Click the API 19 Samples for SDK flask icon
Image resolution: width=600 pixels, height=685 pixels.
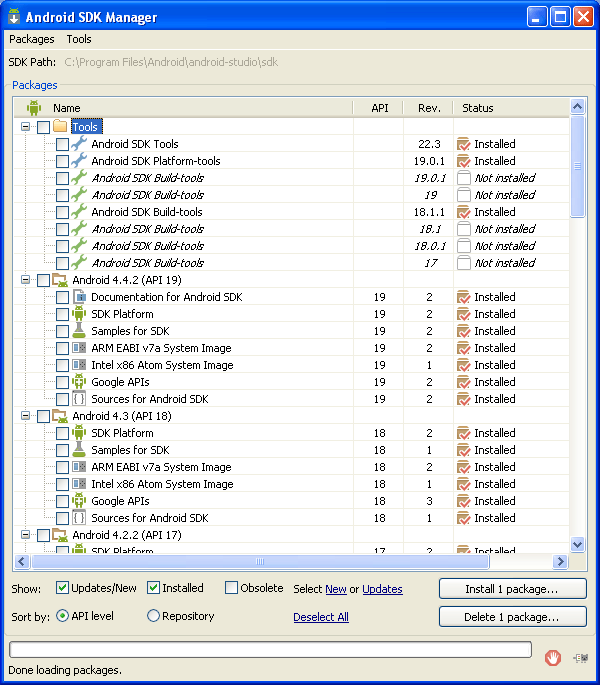click(x=79, y=331)
